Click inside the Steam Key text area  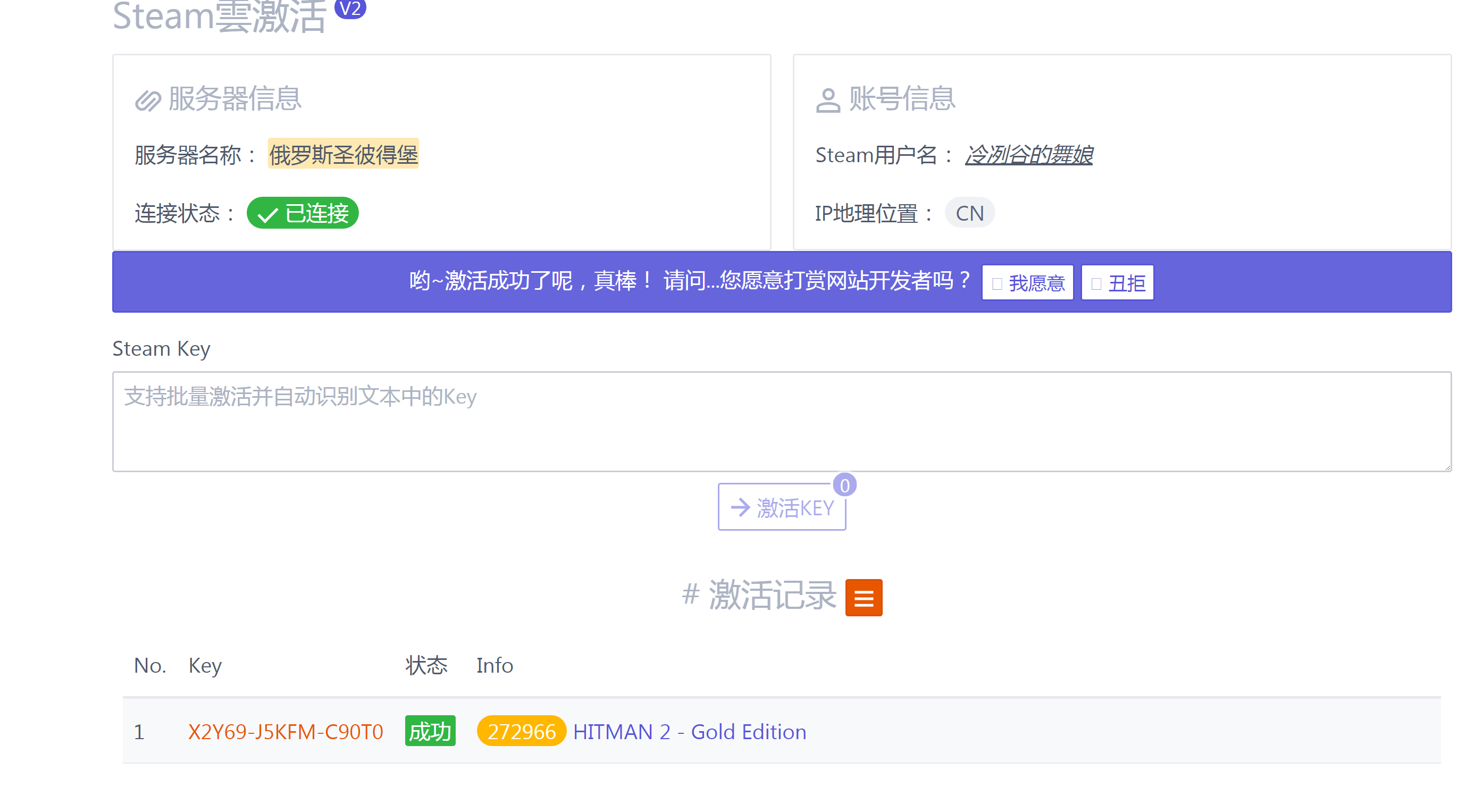(782, 422)
